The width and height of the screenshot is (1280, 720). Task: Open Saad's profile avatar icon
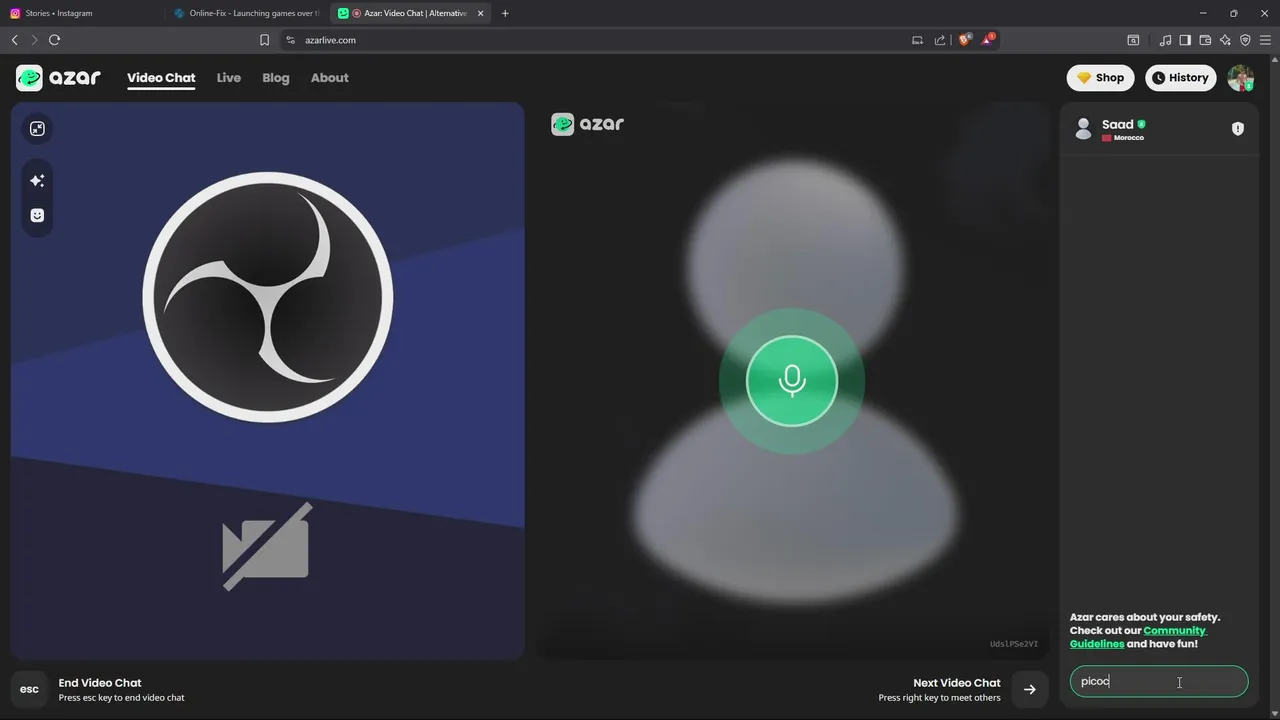pos(1083,129)
